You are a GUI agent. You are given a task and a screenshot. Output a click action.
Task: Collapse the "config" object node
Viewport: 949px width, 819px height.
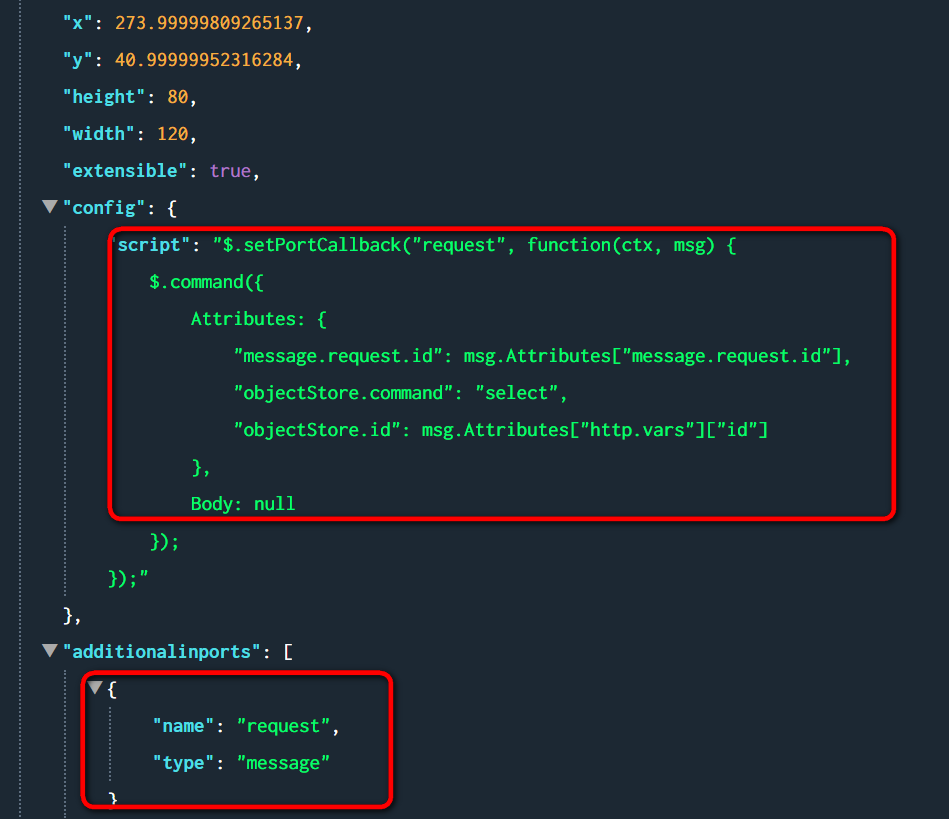(x=50, y=206)
